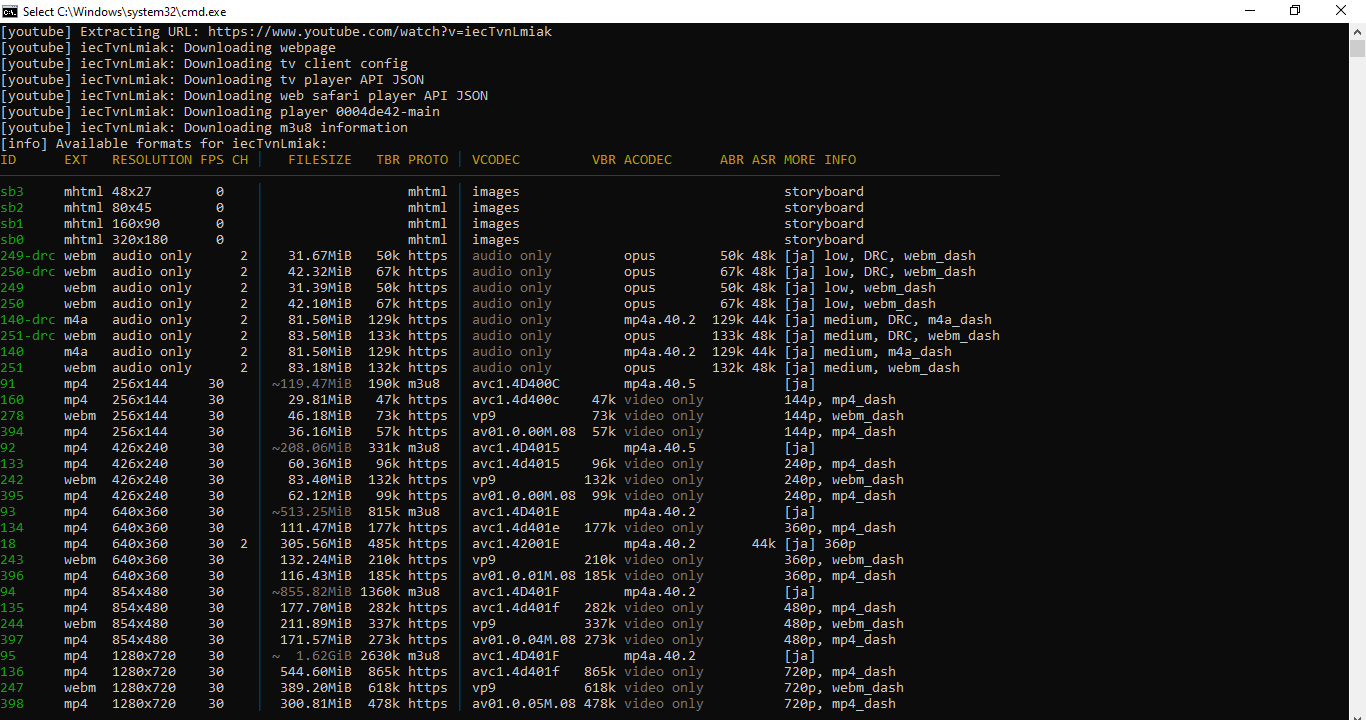Click the MORE INFO column header
Viewport: 1366px width, 720px height.
point(820,160)
